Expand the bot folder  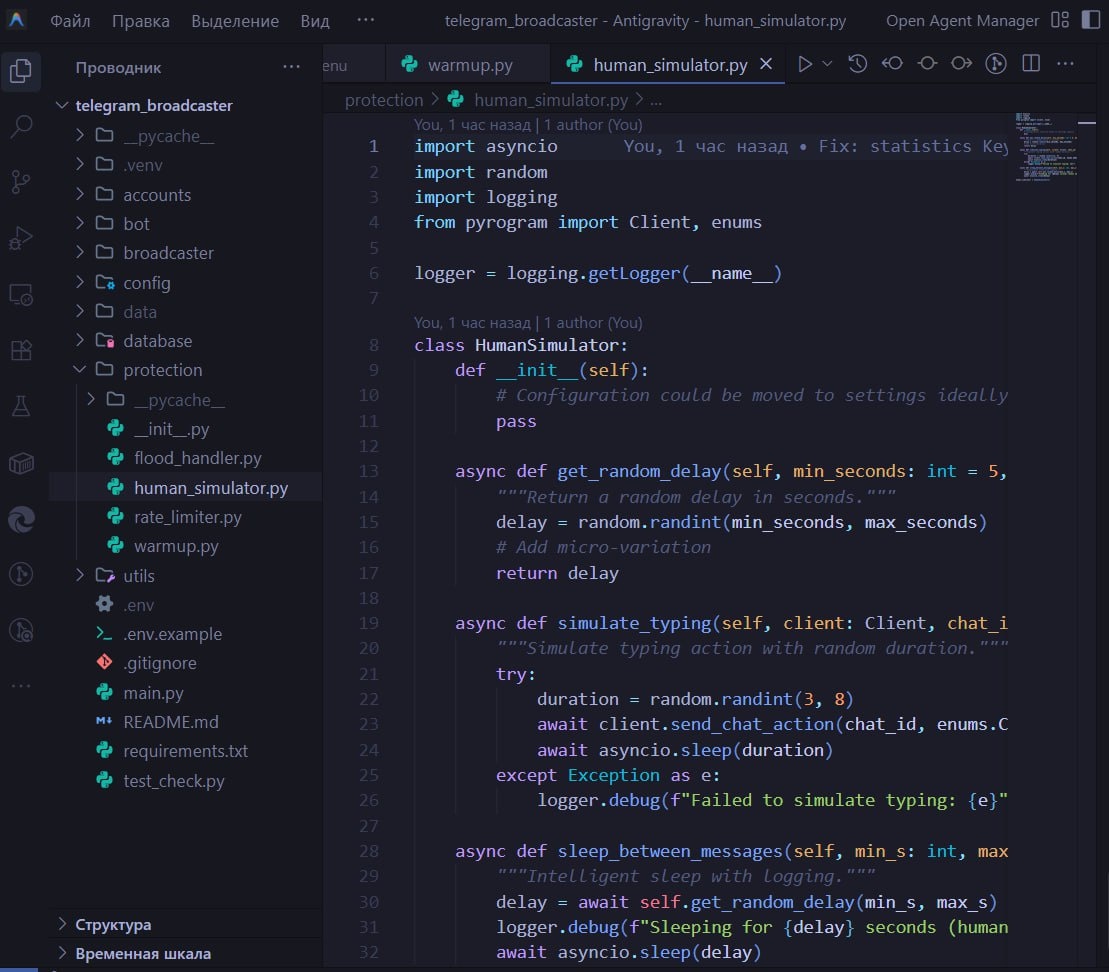pyautogui.click(x=136, y=224)
